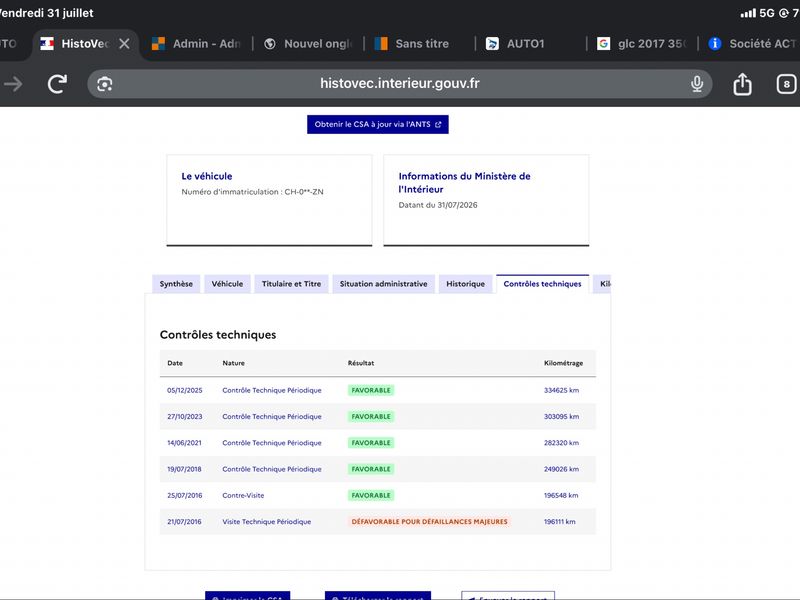This screenshot has width=800, height=600.
Task: Click the 334625 km mileage value
Action: pos(561,390)
